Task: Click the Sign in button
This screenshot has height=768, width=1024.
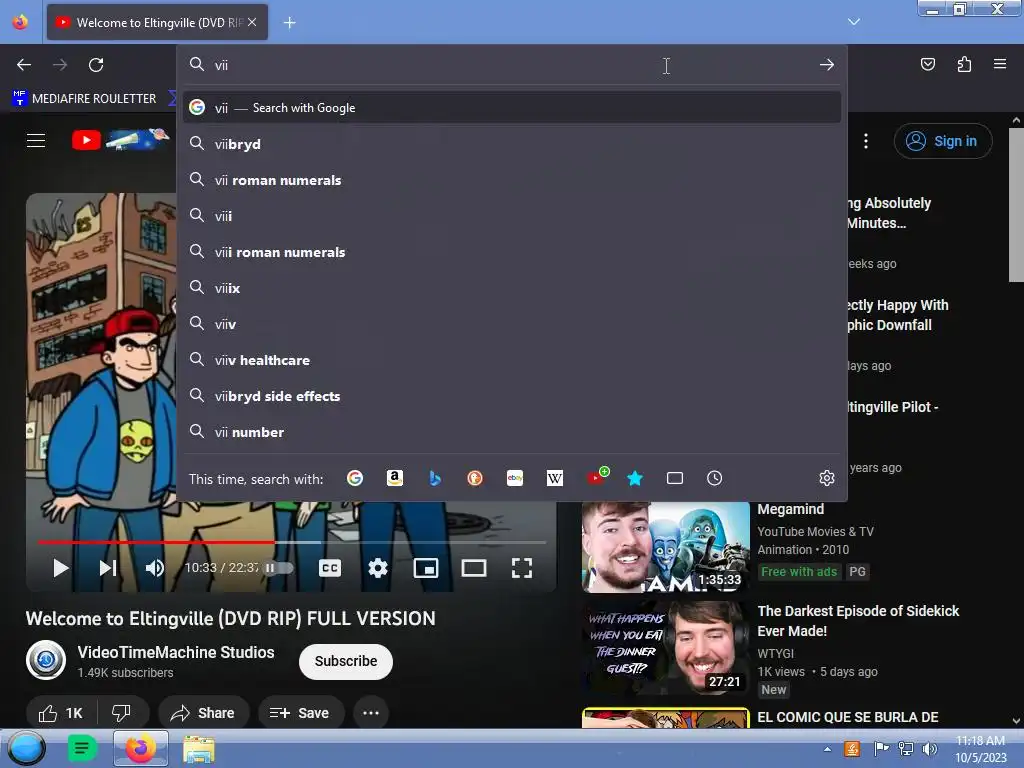Action: tap(943, 141)
